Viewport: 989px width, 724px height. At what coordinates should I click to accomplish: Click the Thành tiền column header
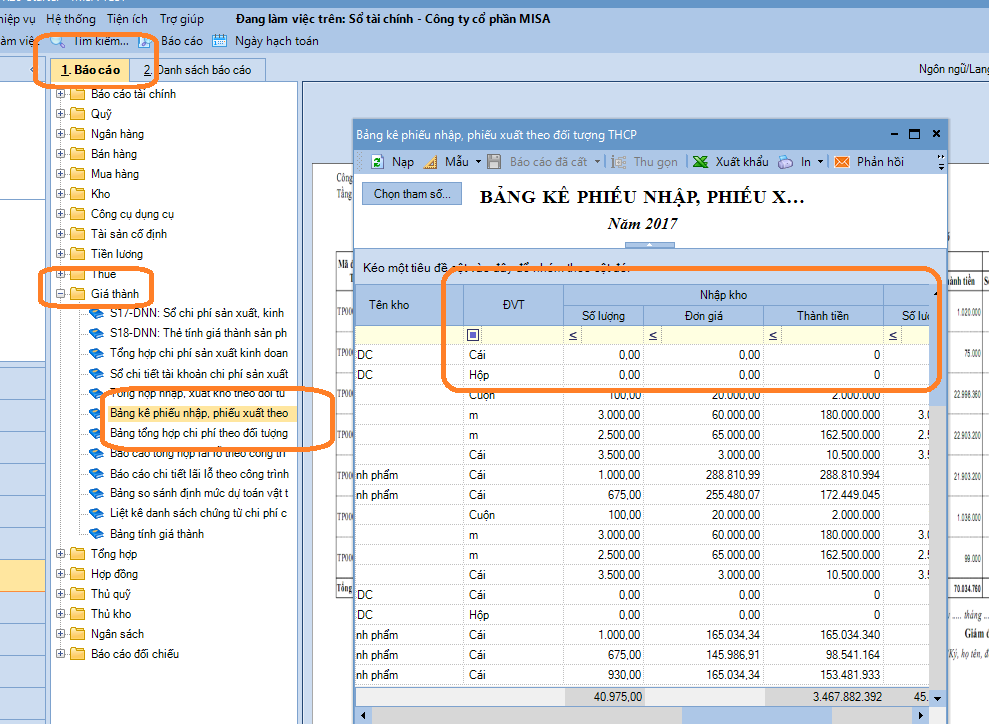[822, 316]
